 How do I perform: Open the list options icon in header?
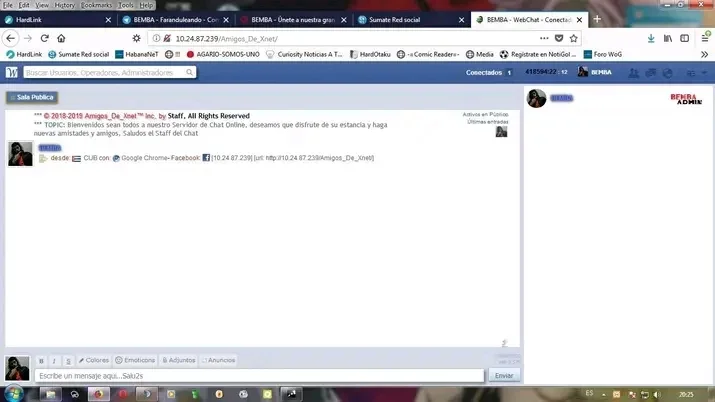691,73
